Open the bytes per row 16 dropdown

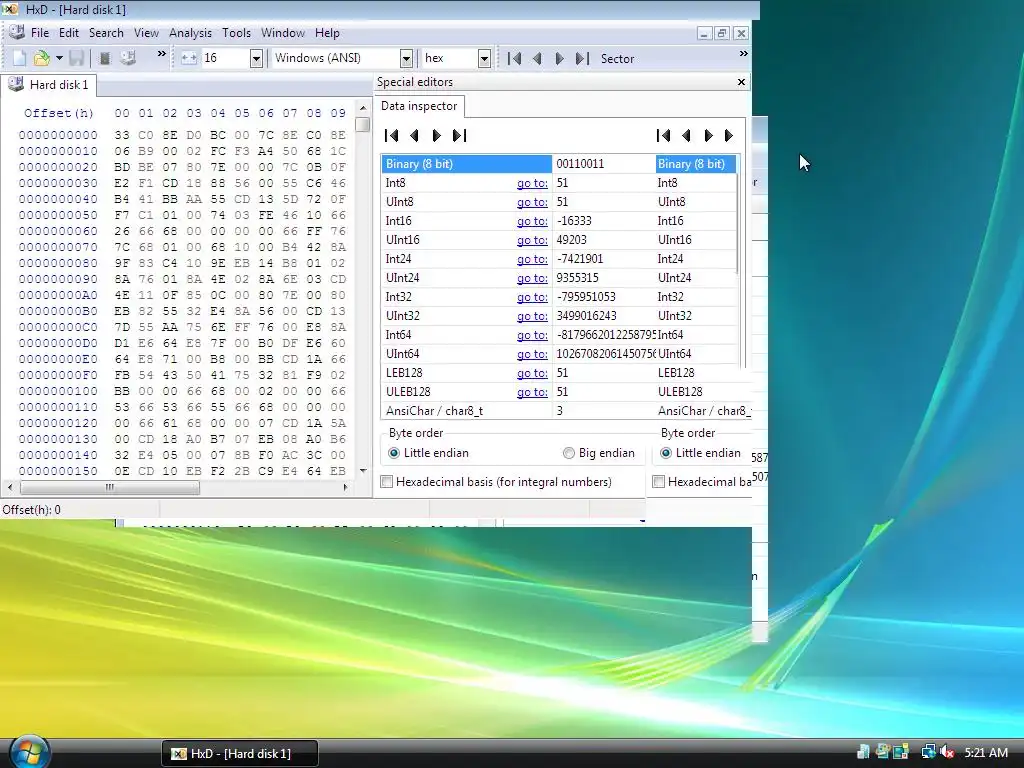257,58
